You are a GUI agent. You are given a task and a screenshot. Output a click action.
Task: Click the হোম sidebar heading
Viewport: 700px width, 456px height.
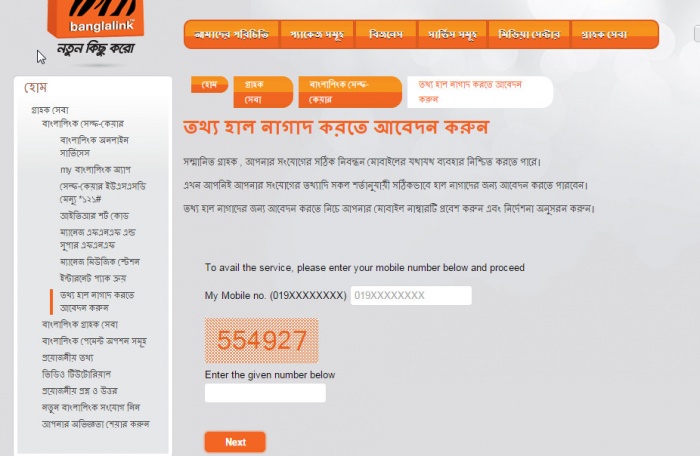[36, 88]
